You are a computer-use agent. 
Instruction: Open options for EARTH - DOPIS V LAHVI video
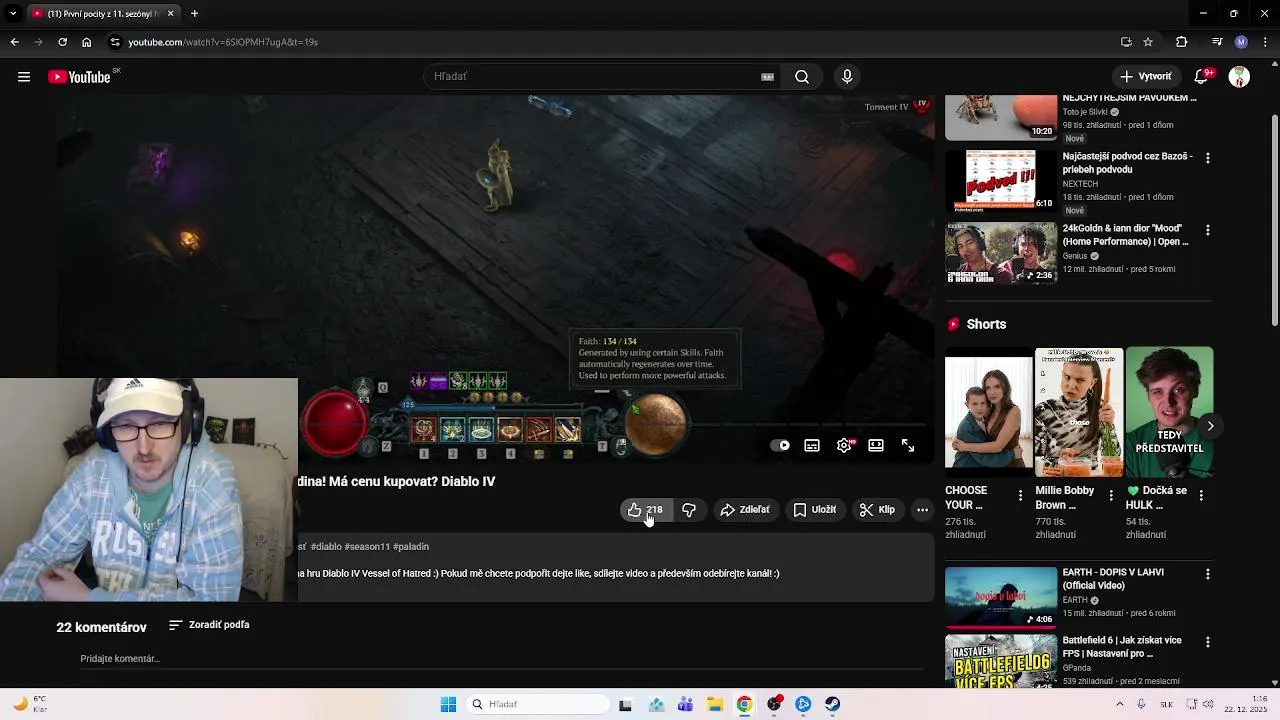coord(1208,574)
